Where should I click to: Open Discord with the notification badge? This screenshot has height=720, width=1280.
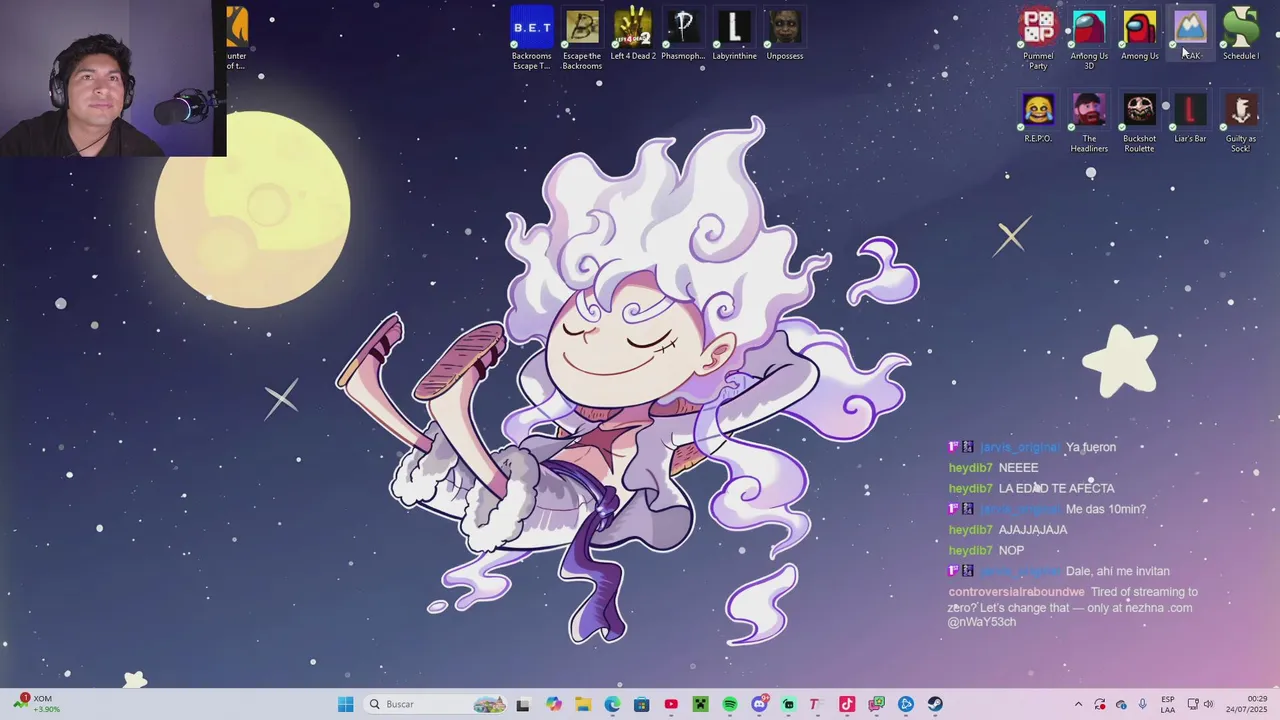point(759,704)
